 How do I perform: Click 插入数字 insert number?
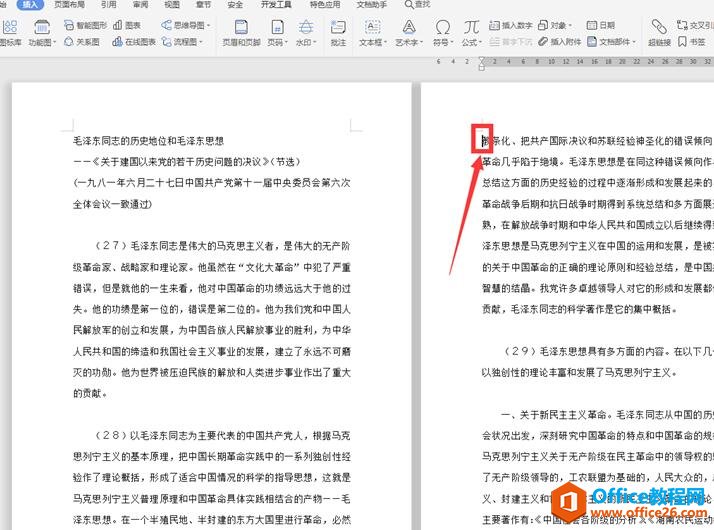click(x=510, y=25)
